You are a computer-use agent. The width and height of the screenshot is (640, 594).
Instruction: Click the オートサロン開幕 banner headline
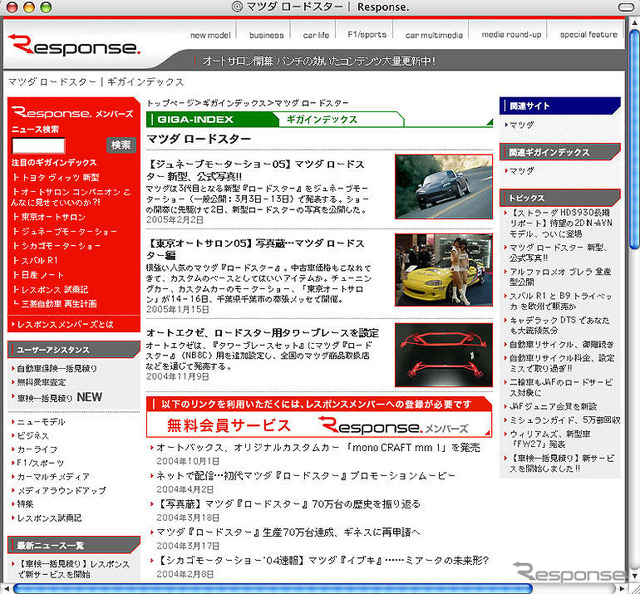318,61
